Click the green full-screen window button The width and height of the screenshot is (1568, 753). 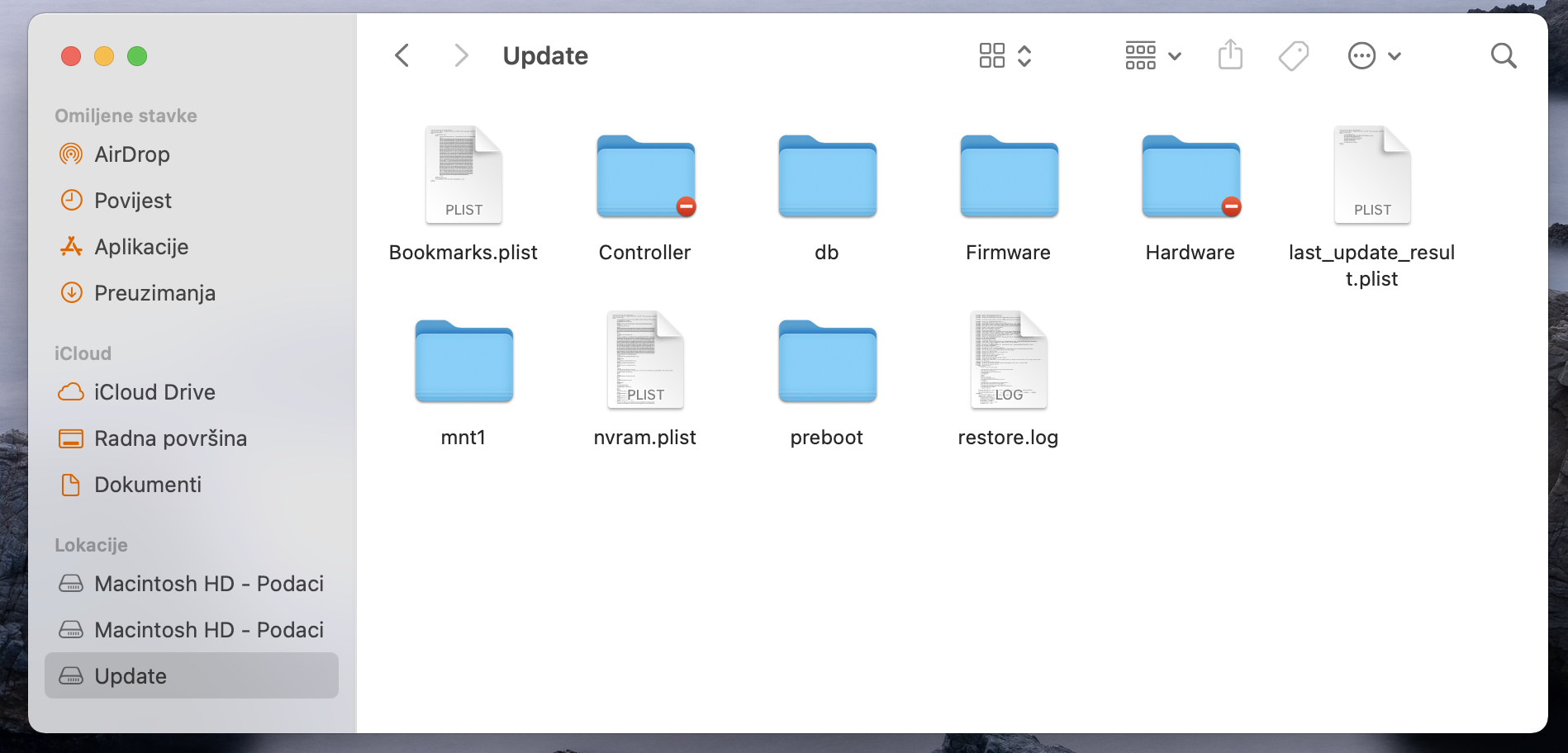click(137, 56)
